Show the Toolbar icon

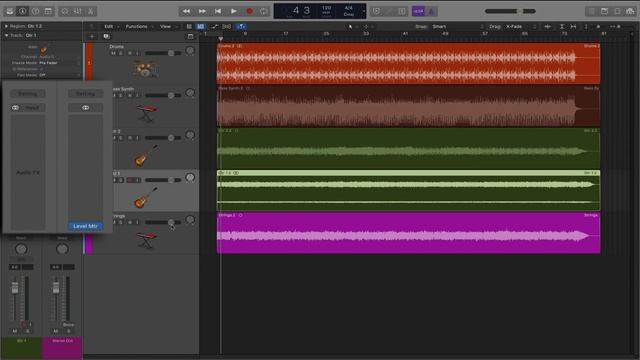click(x=49, y=11)
